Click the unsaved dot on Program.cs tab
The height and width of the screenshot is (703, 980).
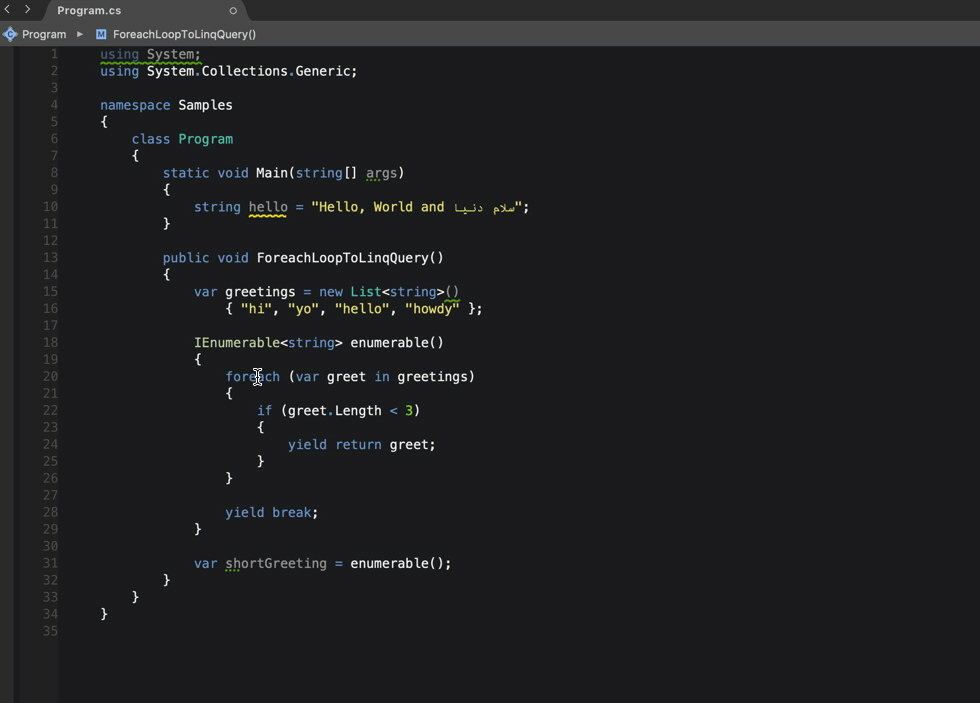[x=233, y=11]
